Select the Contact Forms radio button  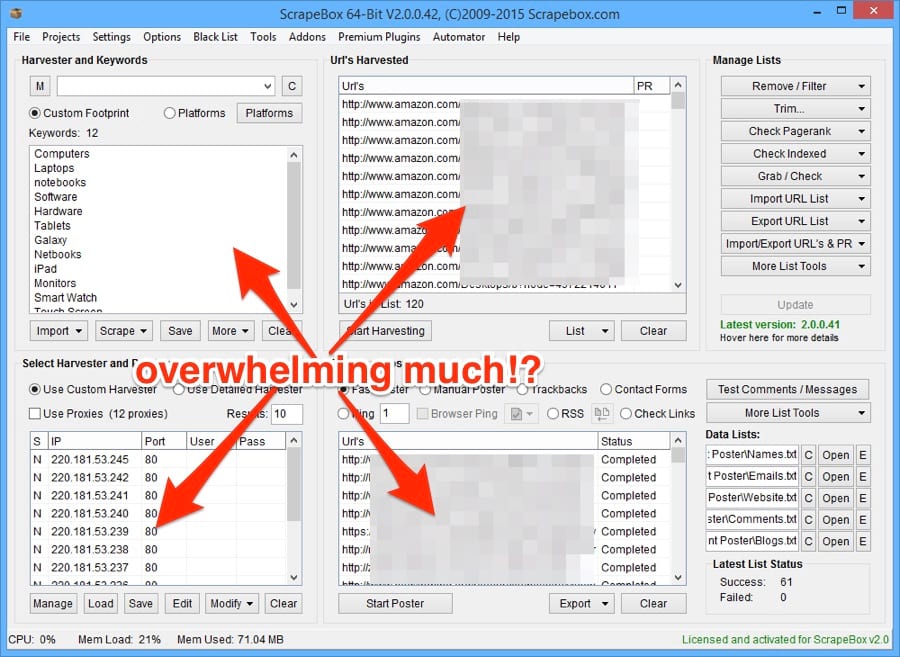click(x=606, y=390)
